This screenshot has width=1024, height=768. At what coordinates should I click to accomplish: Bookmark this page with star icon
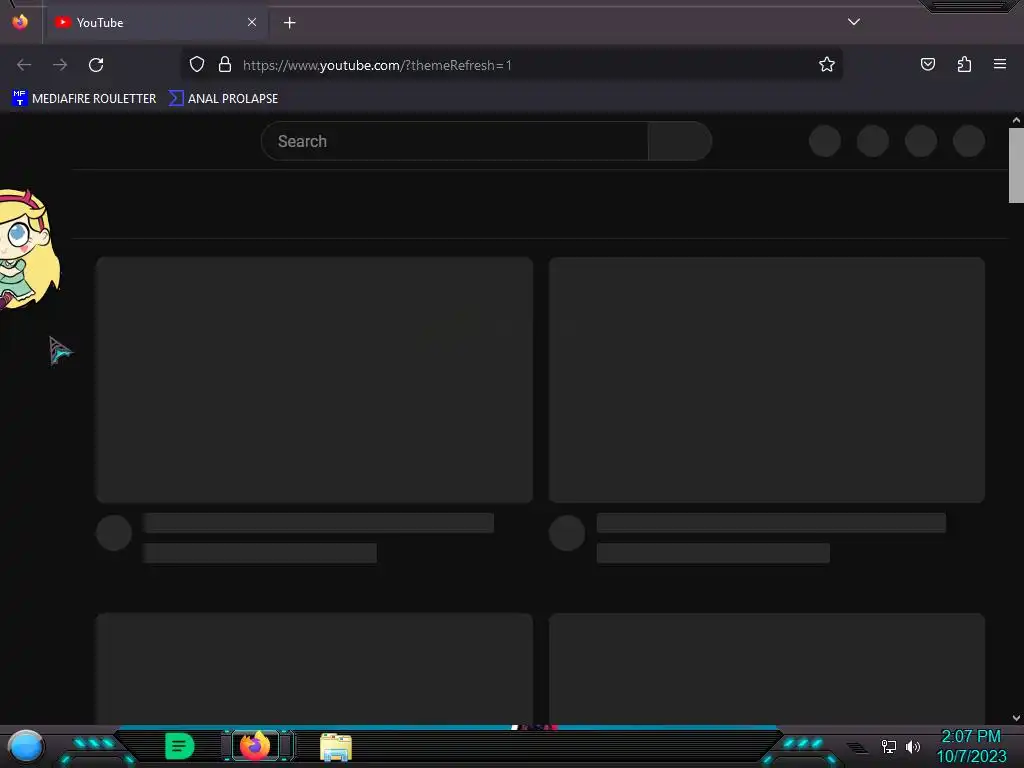coord(827,65)
